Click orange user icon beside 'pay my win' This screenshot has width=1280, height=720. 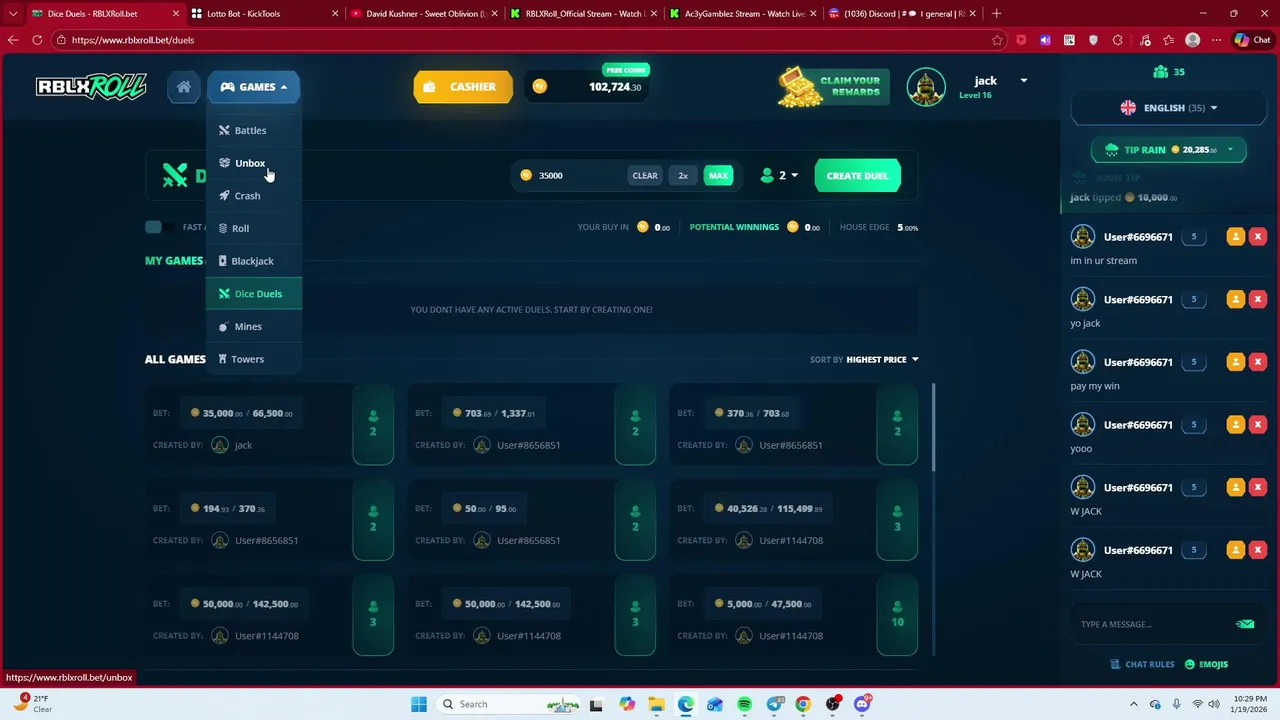point(1235,362)
